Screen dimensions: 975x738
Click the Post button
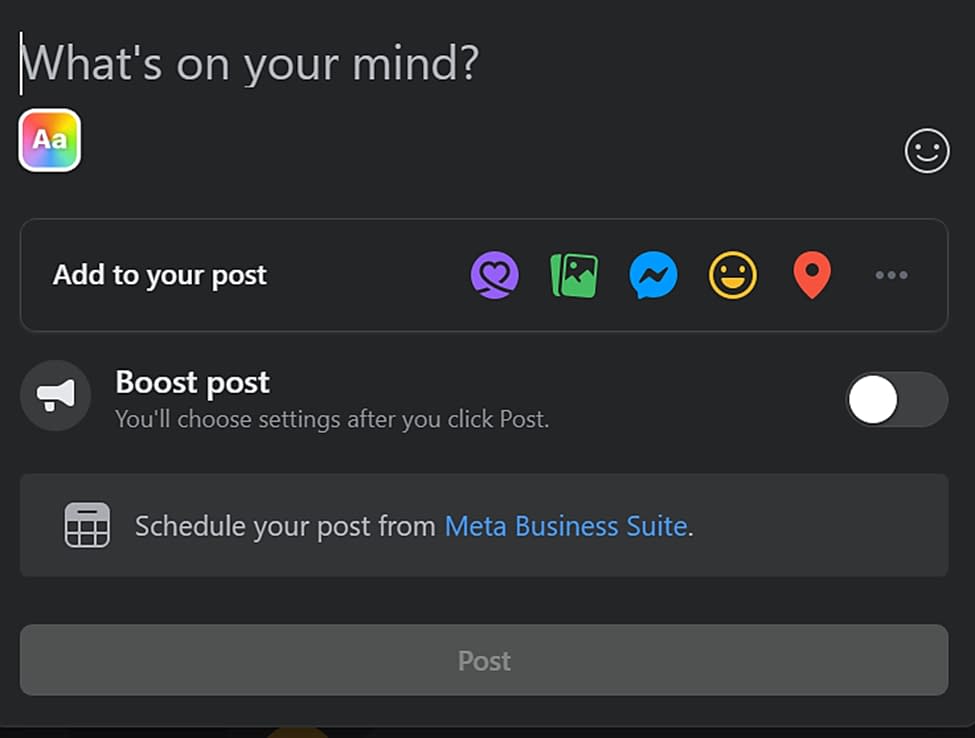tap(484, 660)
